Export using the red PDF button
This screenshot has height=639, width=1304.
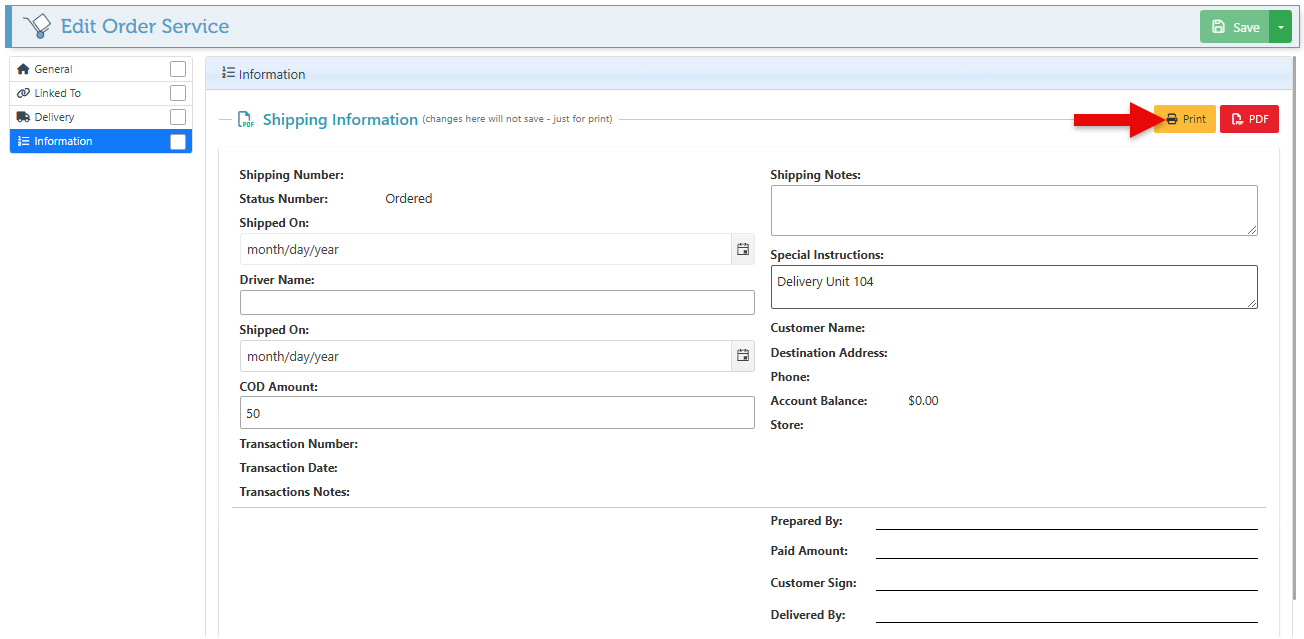1249,119
